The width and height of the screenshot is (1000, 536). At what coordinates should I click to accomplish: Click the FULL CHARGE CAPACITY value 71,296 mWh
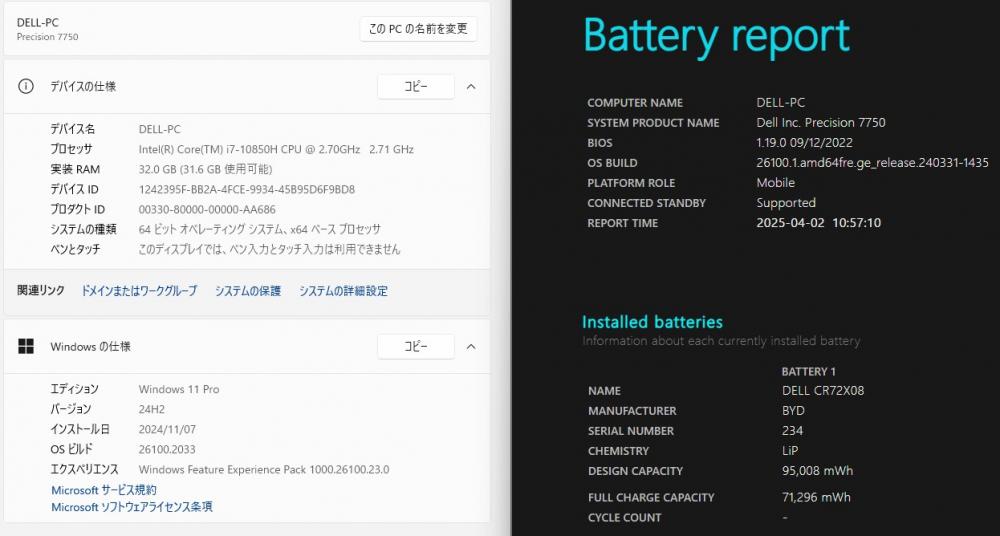click(816, 497)
